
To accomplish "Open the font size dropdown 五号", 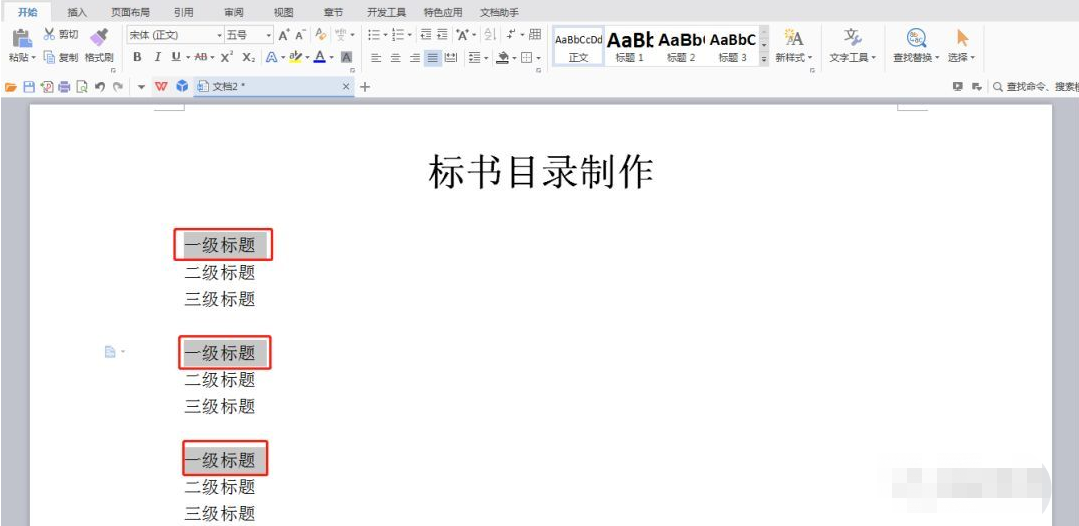I will click(x=269, y=35).
